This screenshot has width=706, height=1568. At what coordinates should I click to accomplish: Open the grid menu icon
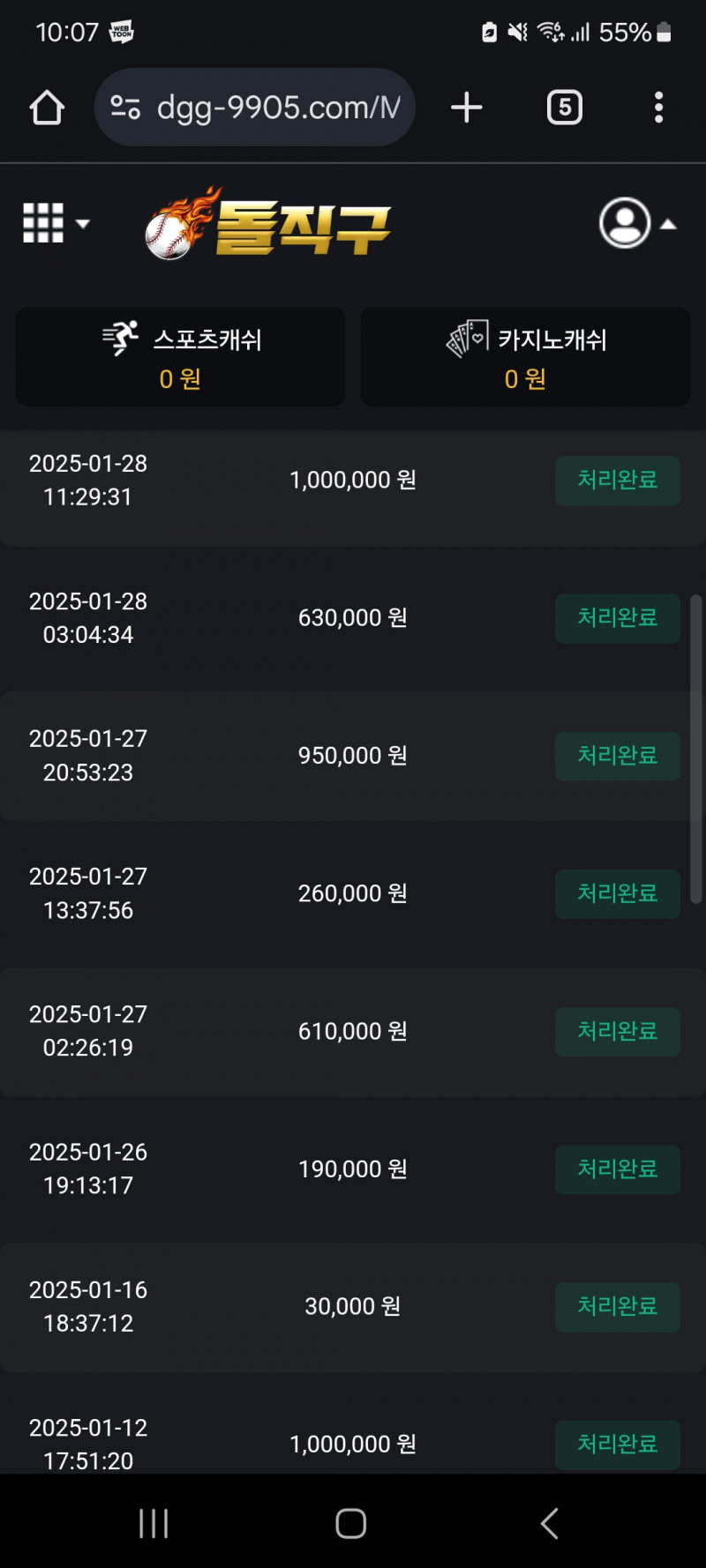[x=43, y=223]
